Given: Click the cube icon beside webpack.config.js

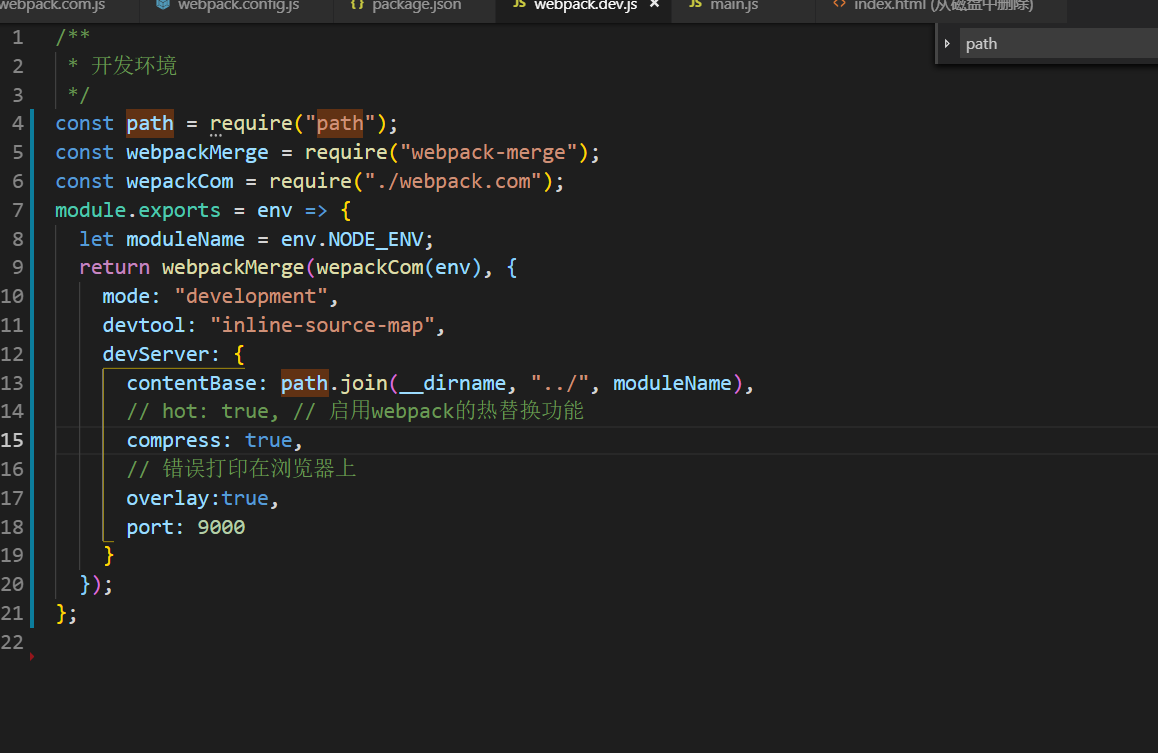Looking at the screenshot, I should 161,6.
